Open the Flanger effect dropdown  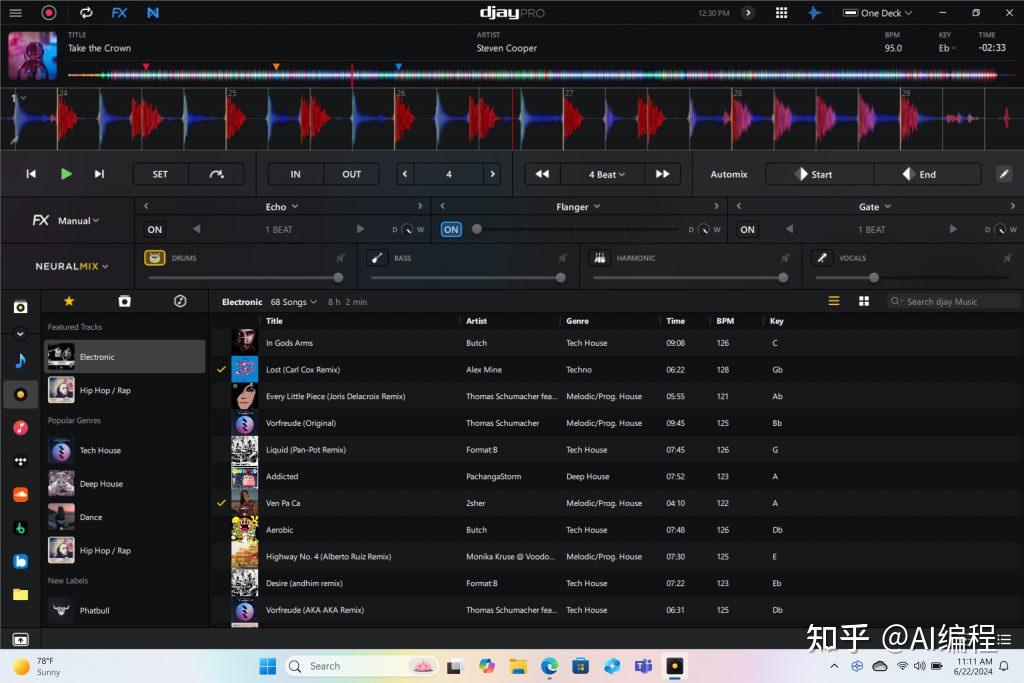578,206
